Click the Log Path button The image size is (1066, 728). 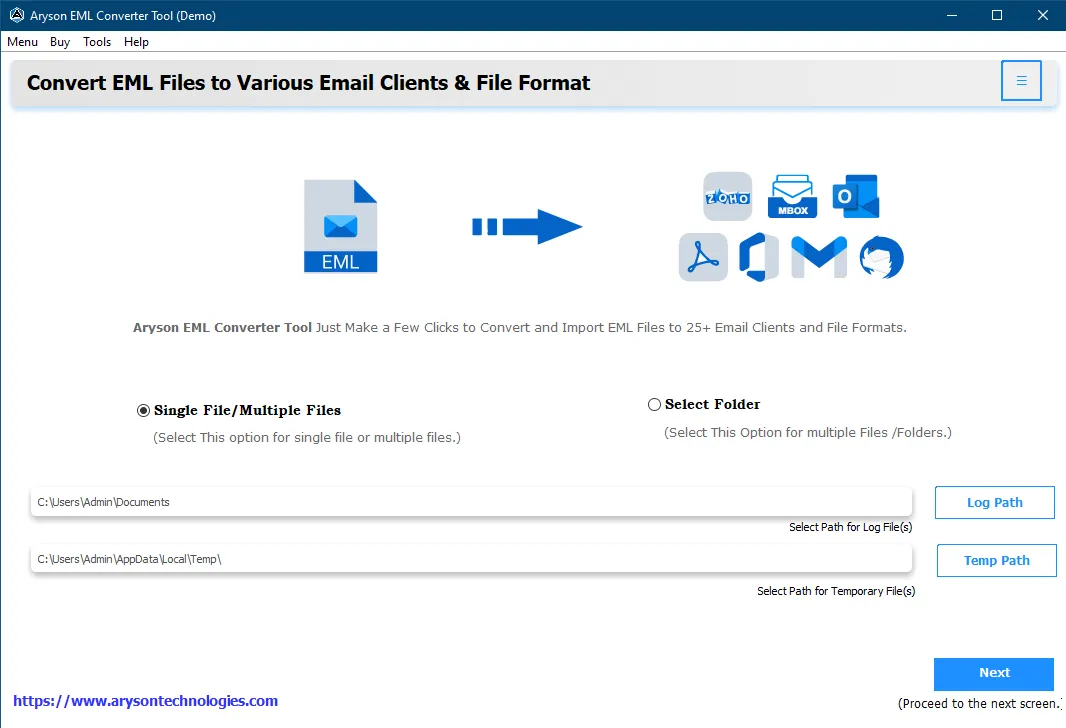pos(995,502)
